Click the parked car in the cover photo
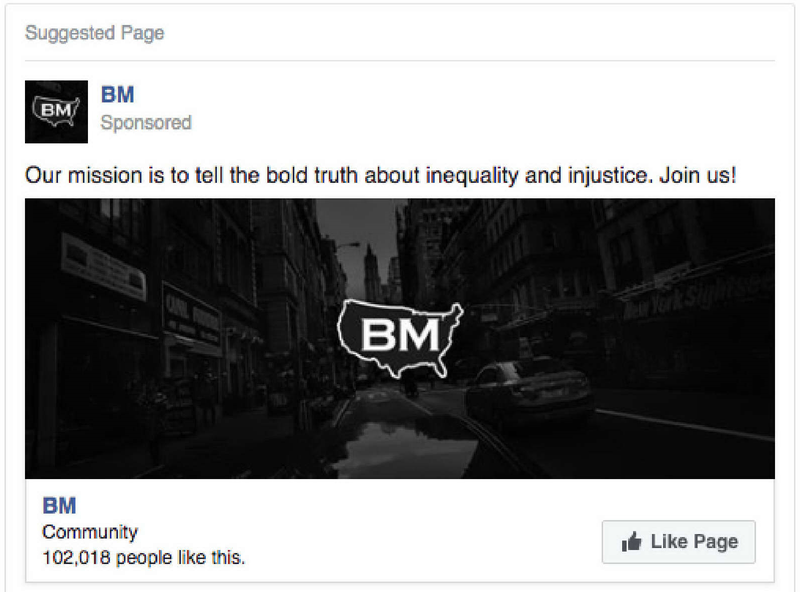Image resolution: width=800 pixels, height=592 pixels. coord(529,391)
